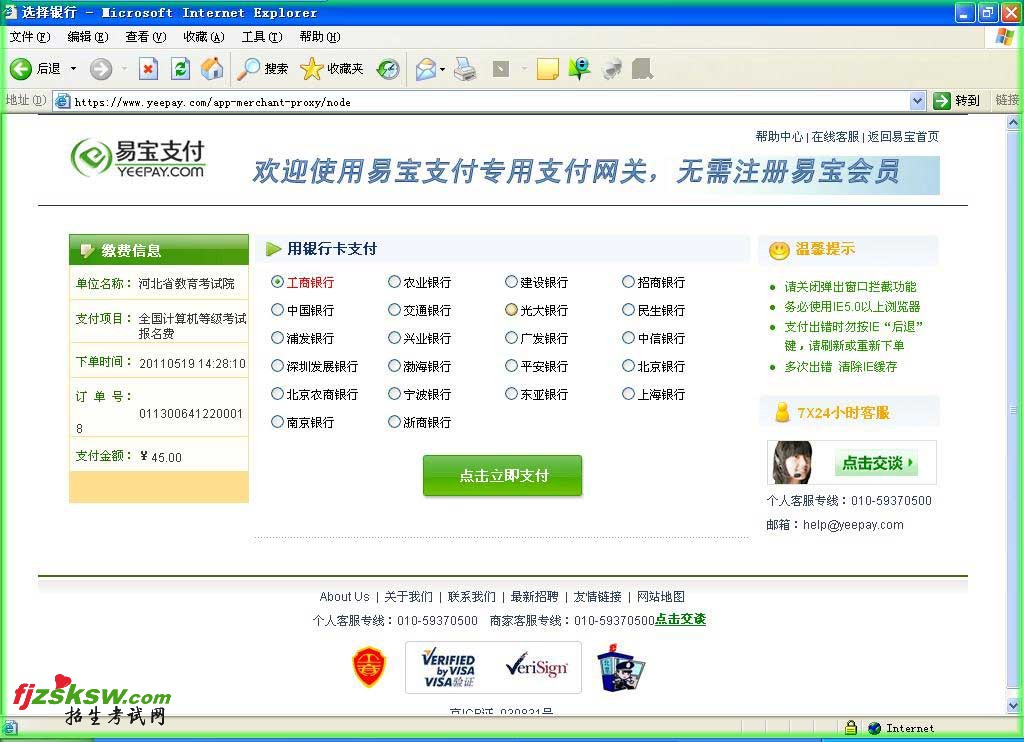The image size is (1024, 742).
Task: Click the Refresh page toolbar icon
Action: [180, 69]
